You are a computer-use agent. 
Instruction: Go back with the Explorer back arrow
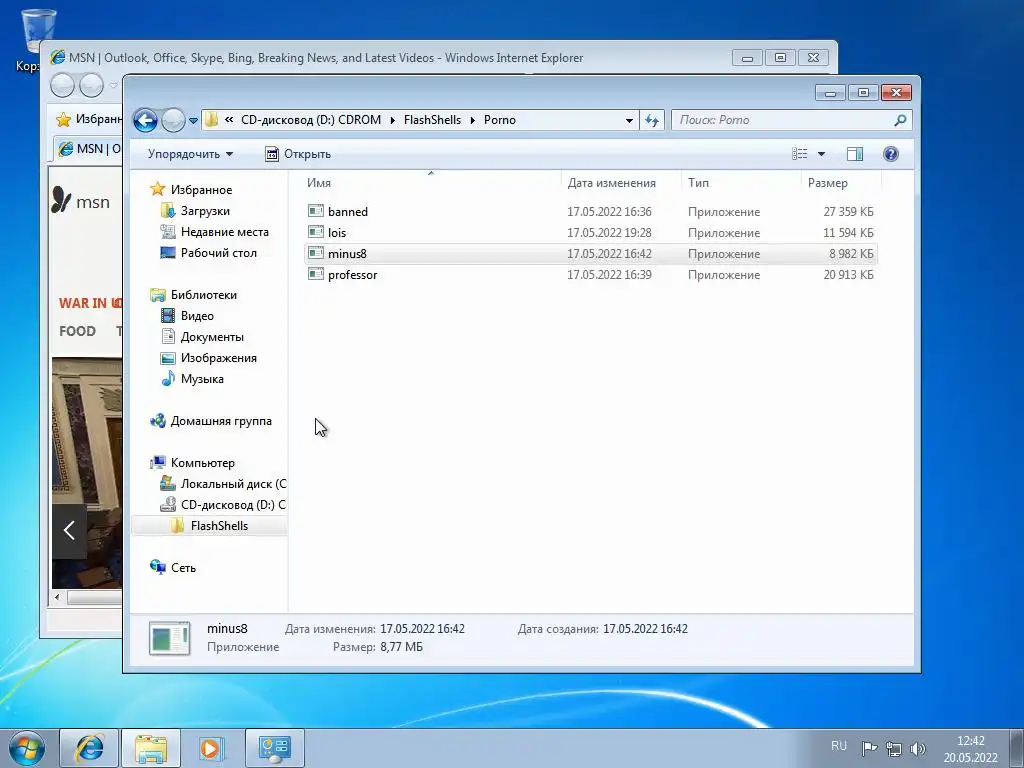145,120
